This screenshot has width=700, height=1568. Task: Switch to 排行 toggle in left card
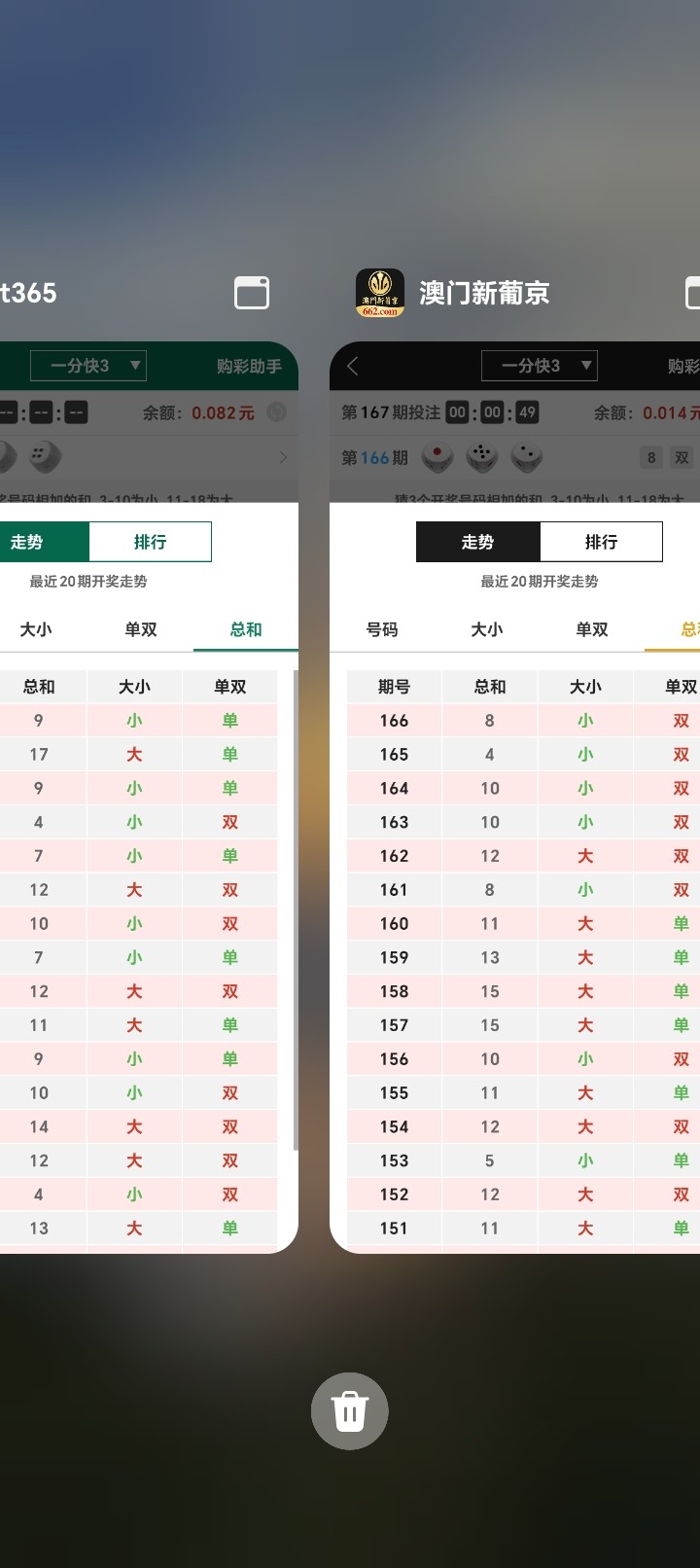(x=150, y=542)
